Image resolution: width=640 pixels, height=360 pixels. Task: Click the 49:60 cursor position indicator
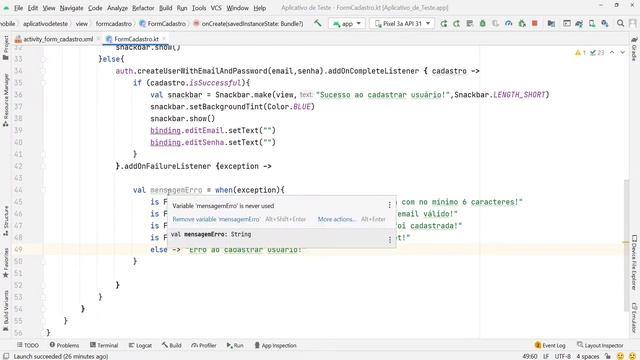click(529, 356)
